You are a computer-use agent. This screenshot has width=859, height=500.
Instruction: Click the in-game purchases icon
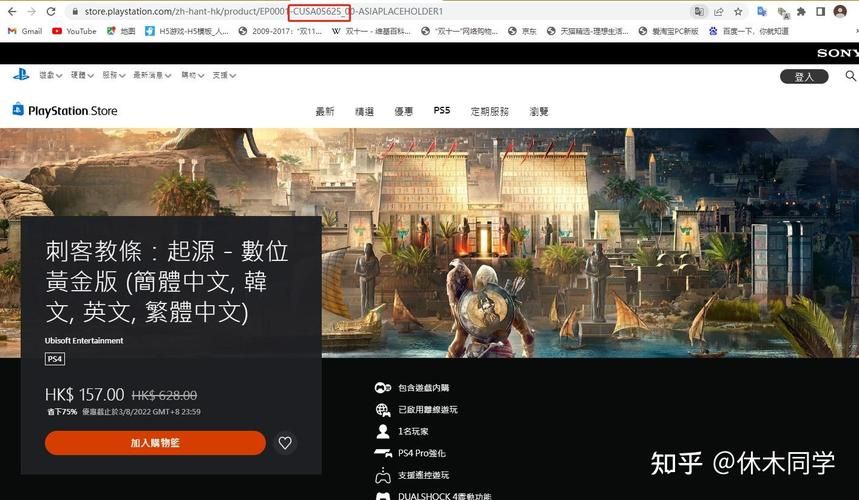pyautogui.click(x=382, y=388)
